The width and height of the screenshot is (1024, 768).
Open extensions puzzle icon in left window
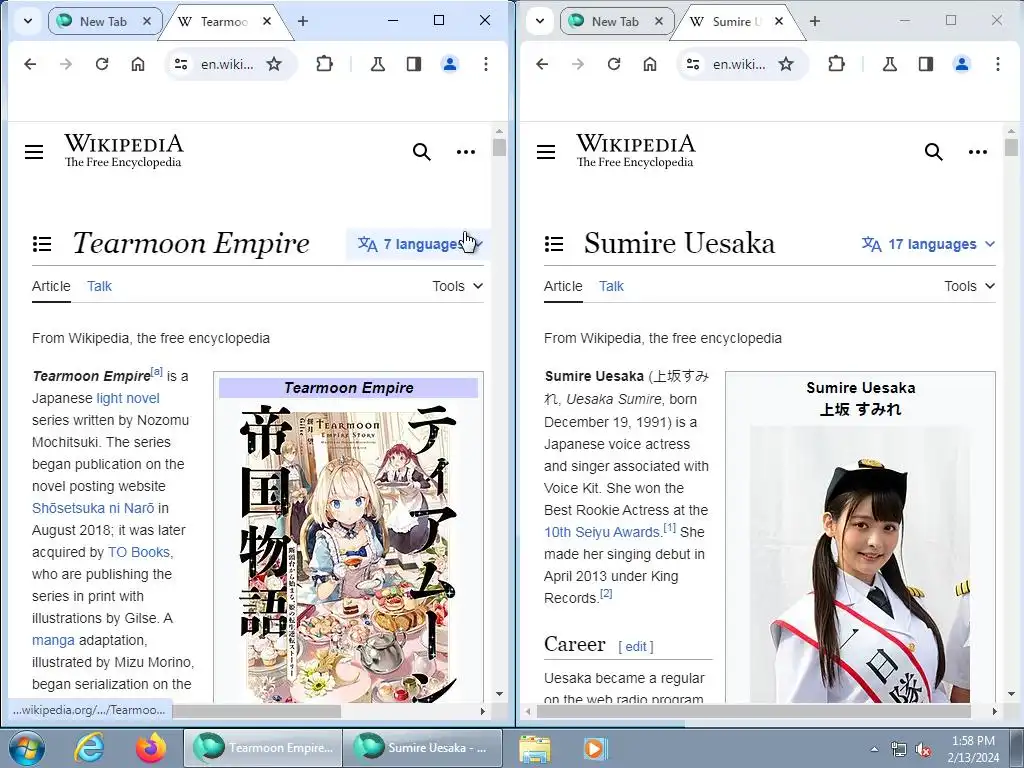(x=325, y=64)
